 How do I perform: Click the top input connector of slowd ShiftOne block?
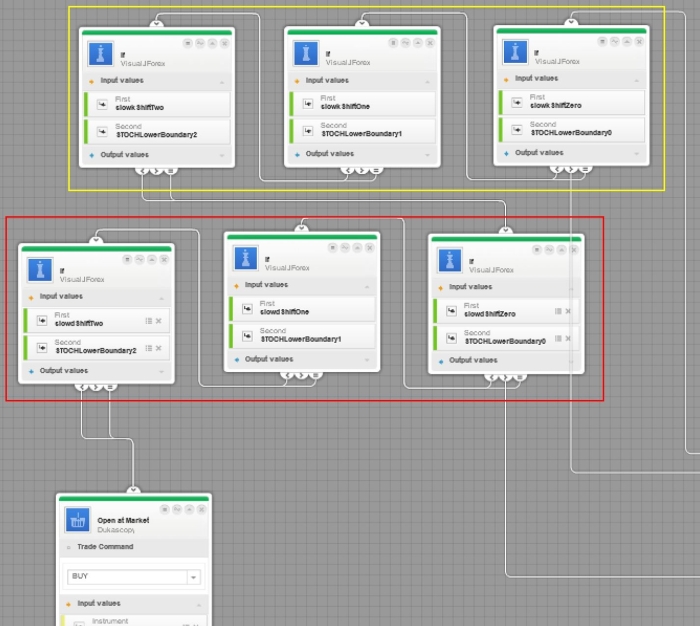click(302, 229)
